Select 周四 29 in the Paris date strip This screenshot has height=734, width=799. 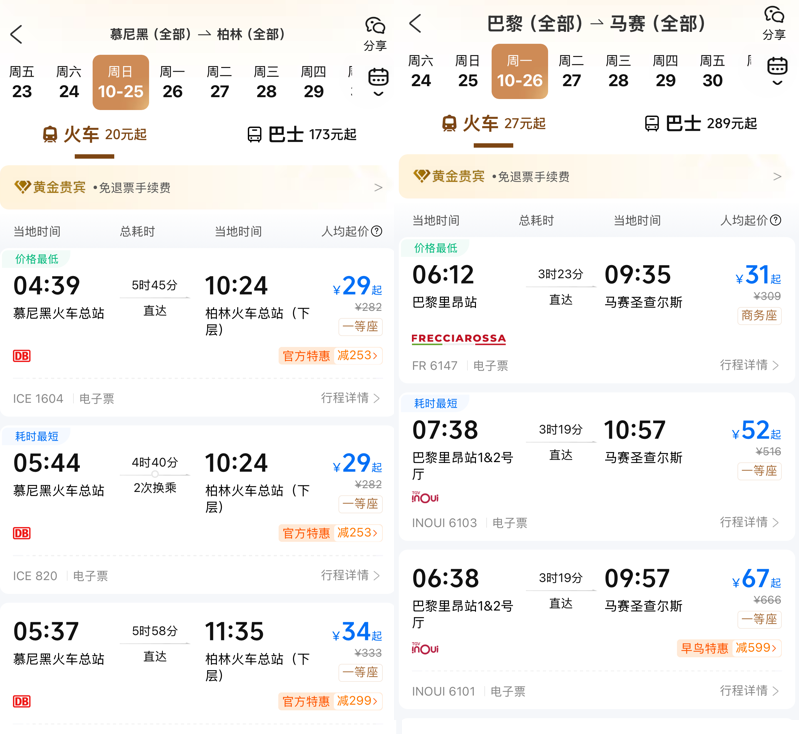(x=665, y=71)
